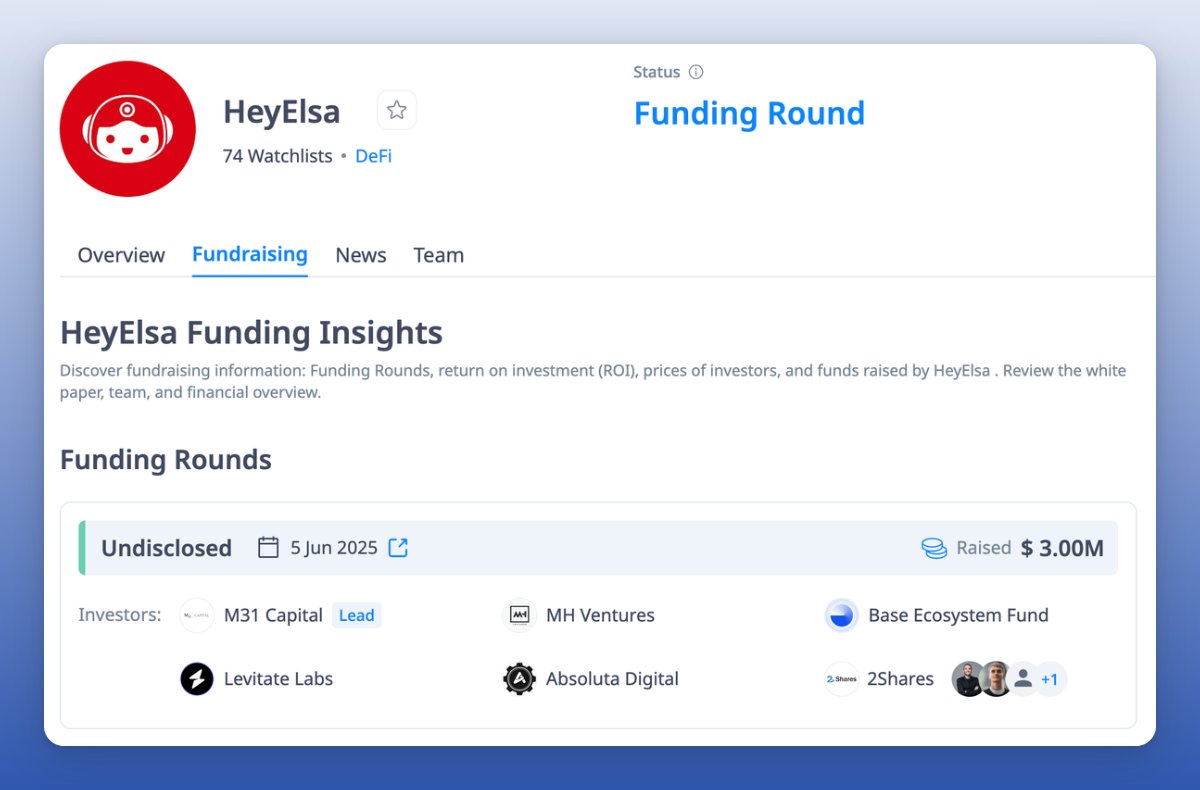Click the coins icon next to Raised
Screen dimensions: 1200x790
click(934, 548)
